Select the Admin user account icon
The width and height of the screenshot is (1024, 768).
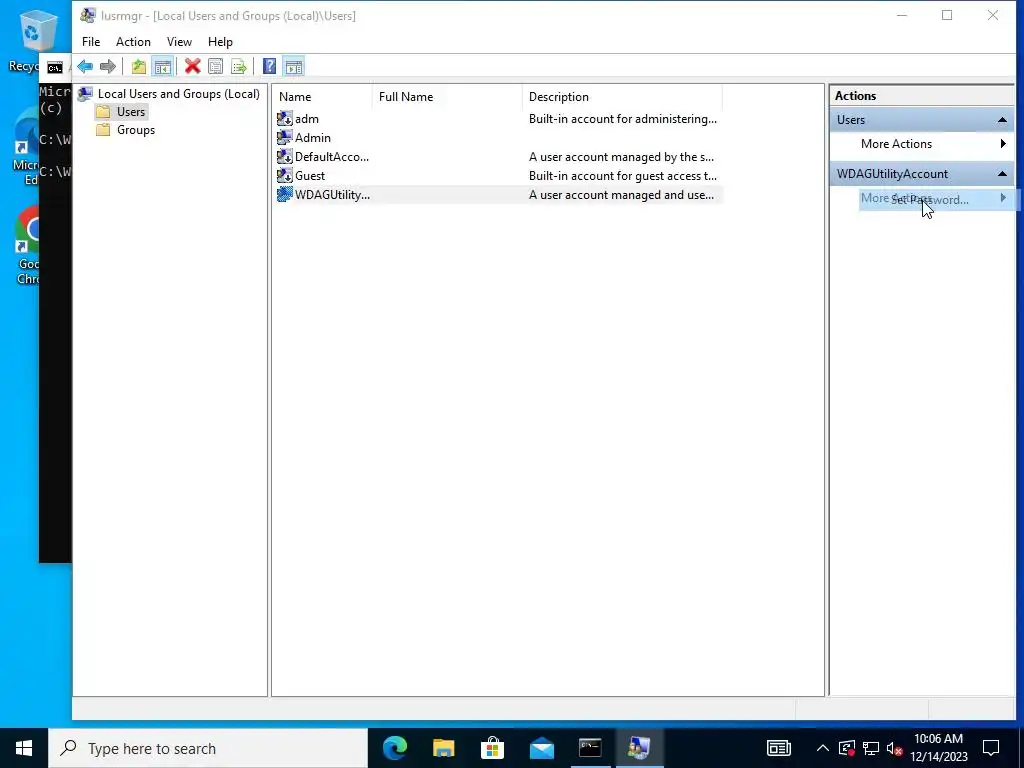click(284, 138)
